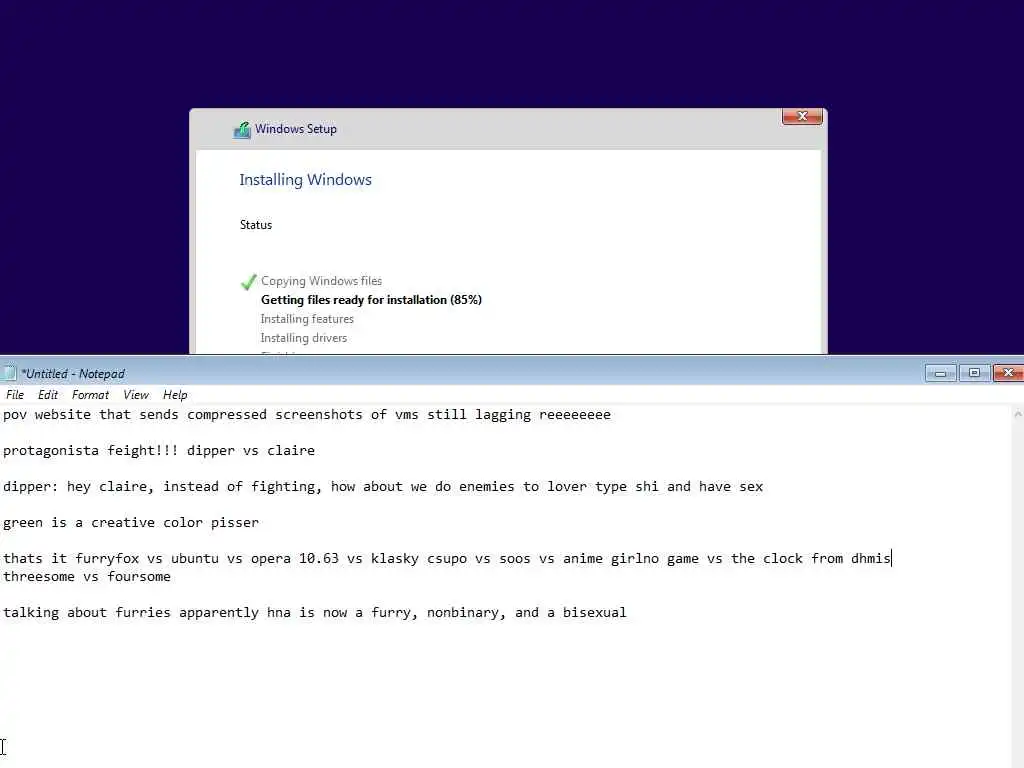Click the Windows Setup icon in title bar
1024x768 pixels.
coord(242,129)
